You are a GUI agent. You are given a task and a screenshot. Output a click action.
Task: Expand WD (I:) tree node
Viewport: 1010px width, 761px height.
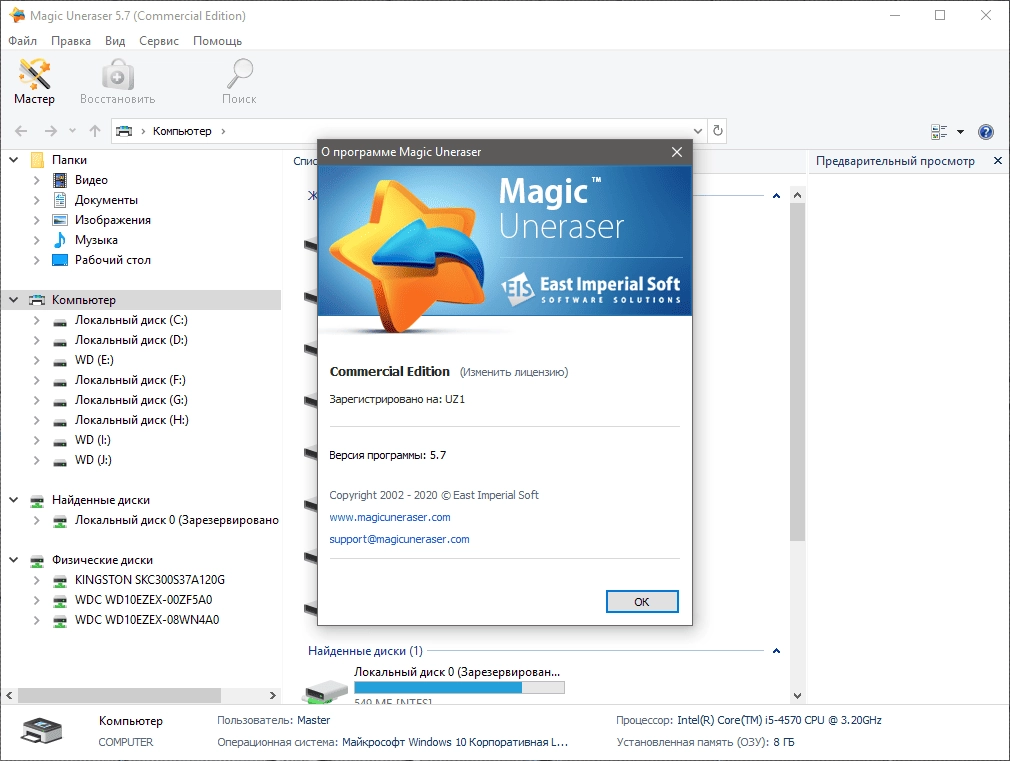coord(37,439)
